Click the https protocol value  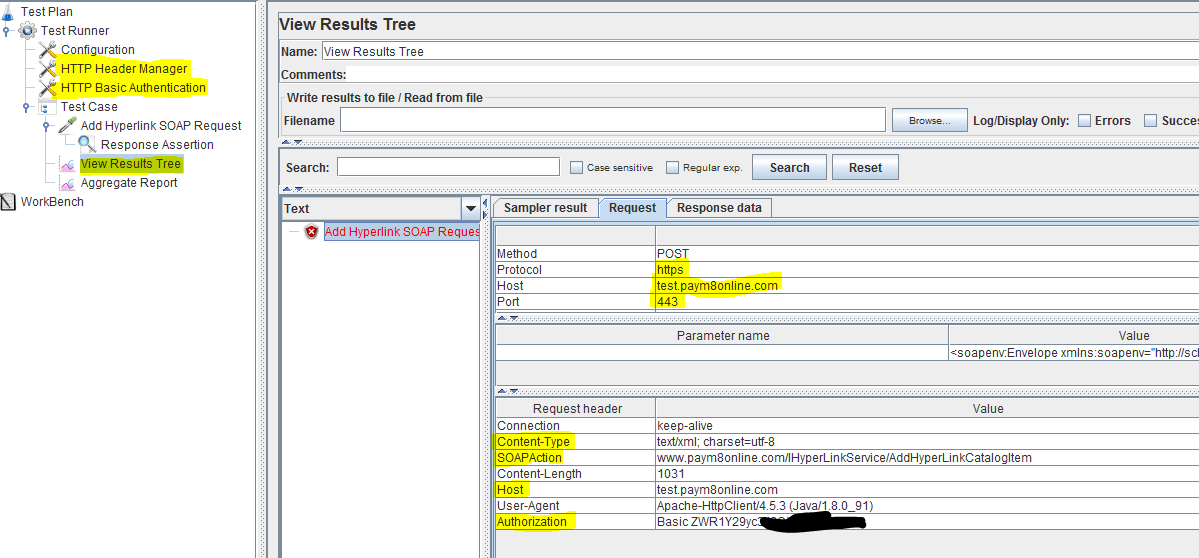tap(670, 270)
